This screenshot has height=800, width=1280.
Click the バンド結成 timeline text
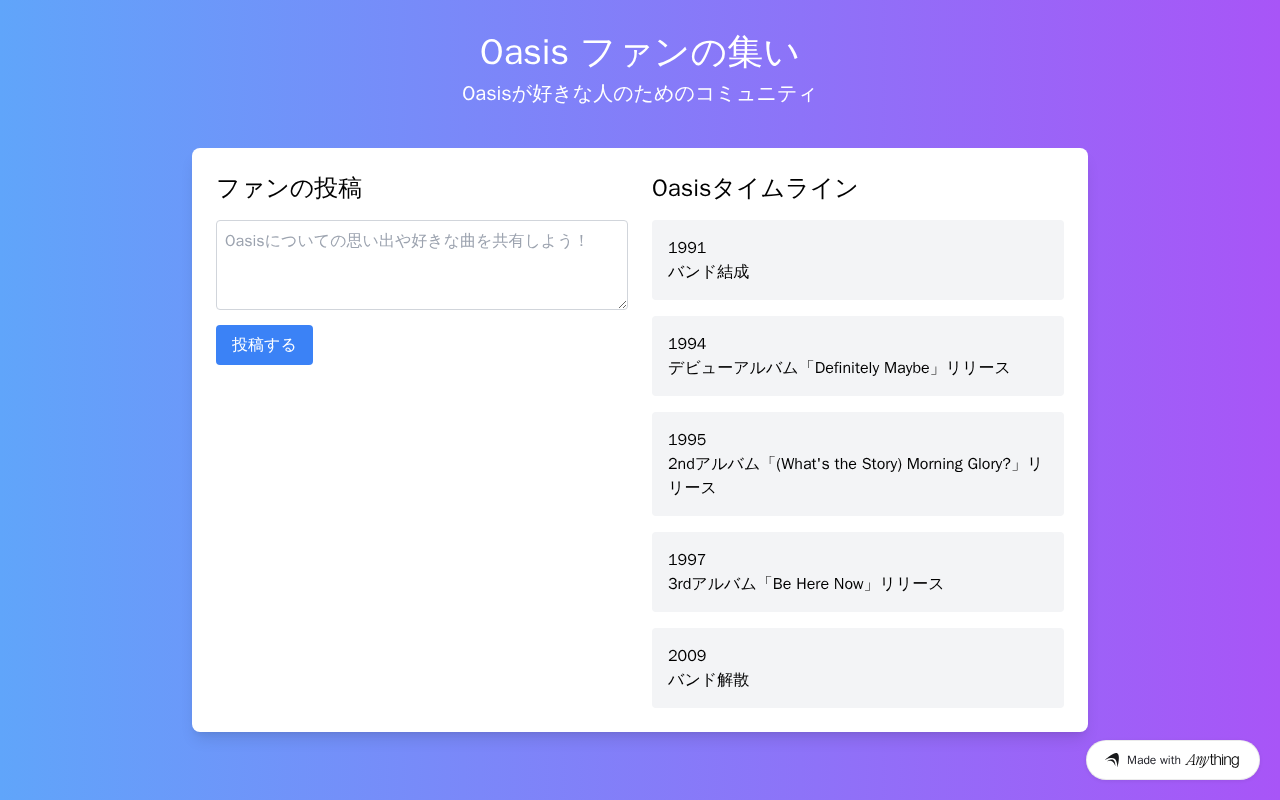click(x=708, y=272)
